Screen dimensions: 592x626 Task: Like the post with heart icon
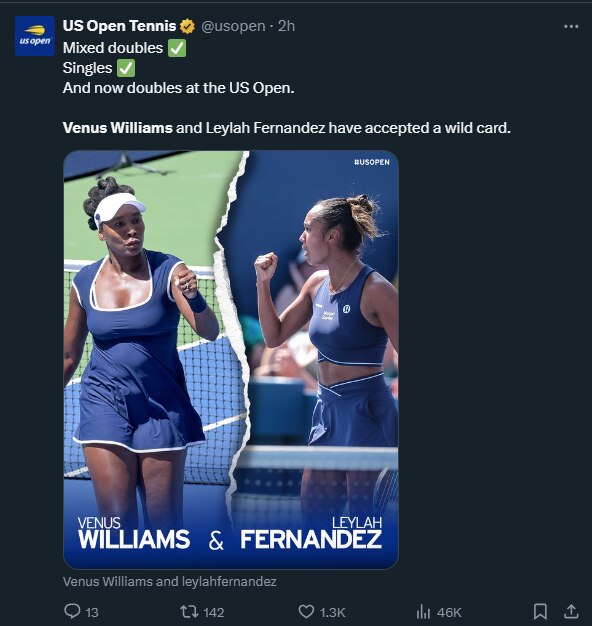pos(307,612)
